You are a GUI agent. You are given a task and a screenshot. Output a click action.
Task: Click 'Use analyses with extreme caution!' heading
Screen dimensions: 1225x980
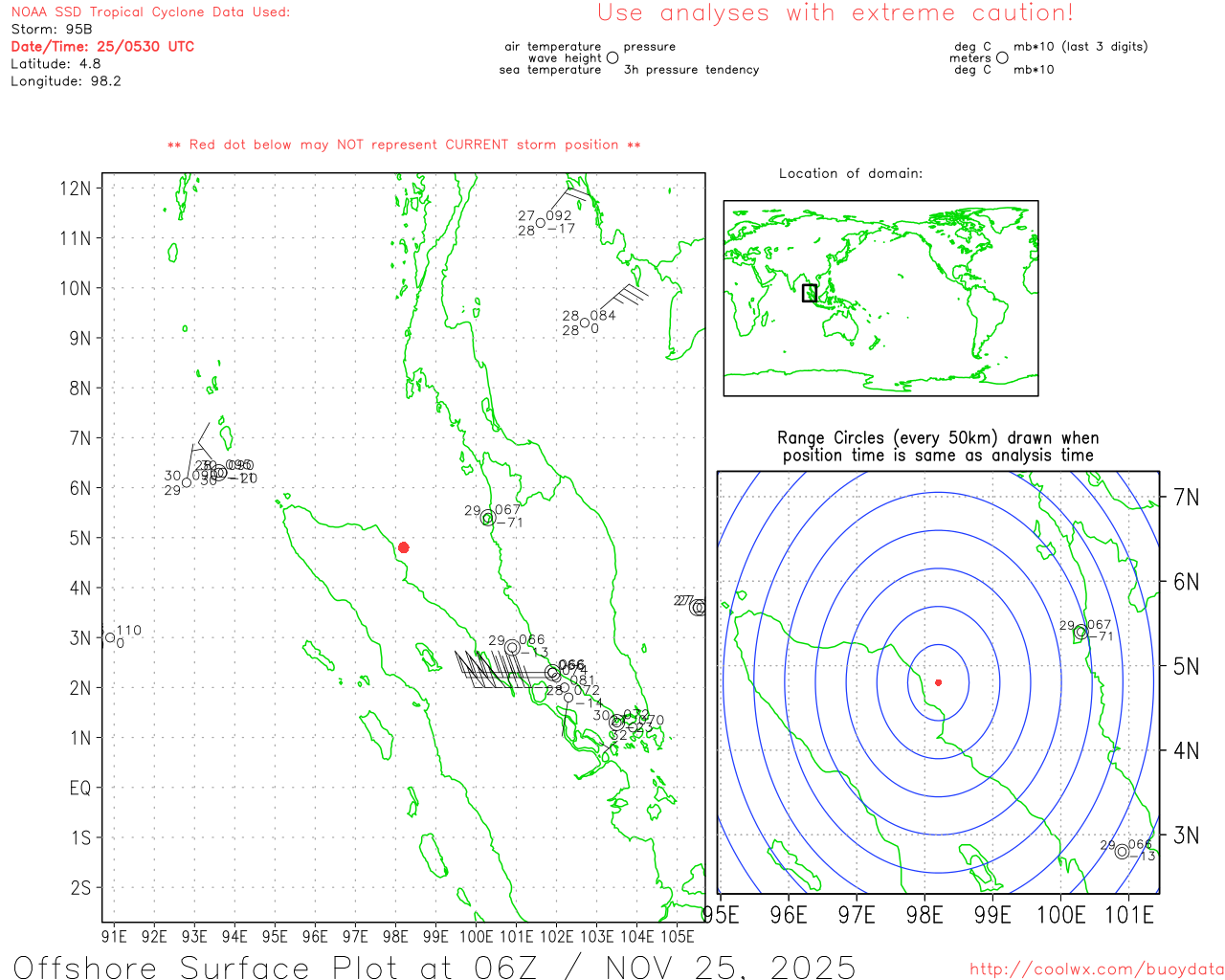(835, 13)
